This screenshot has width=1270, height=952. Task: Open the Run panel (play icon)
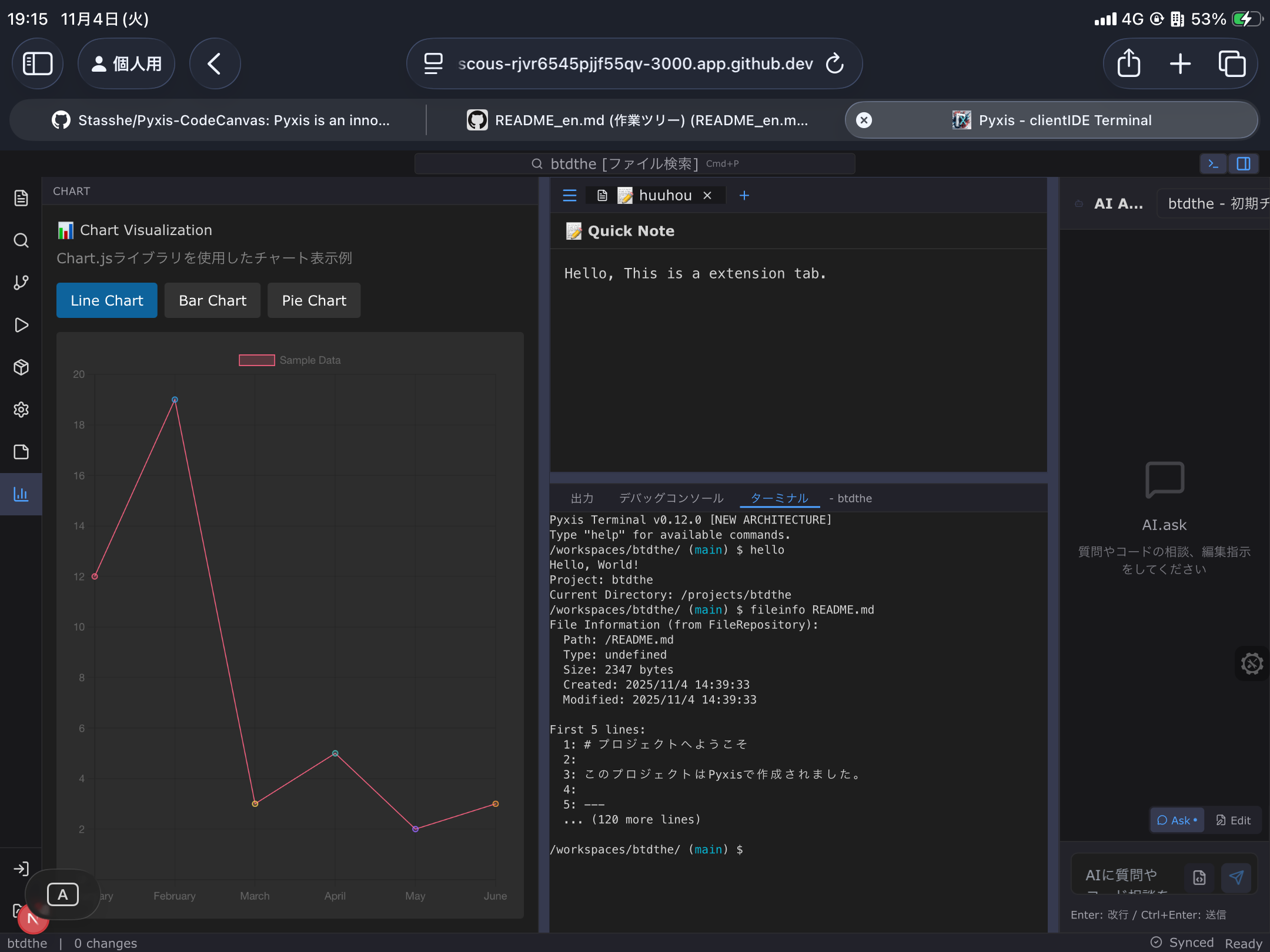21,325
